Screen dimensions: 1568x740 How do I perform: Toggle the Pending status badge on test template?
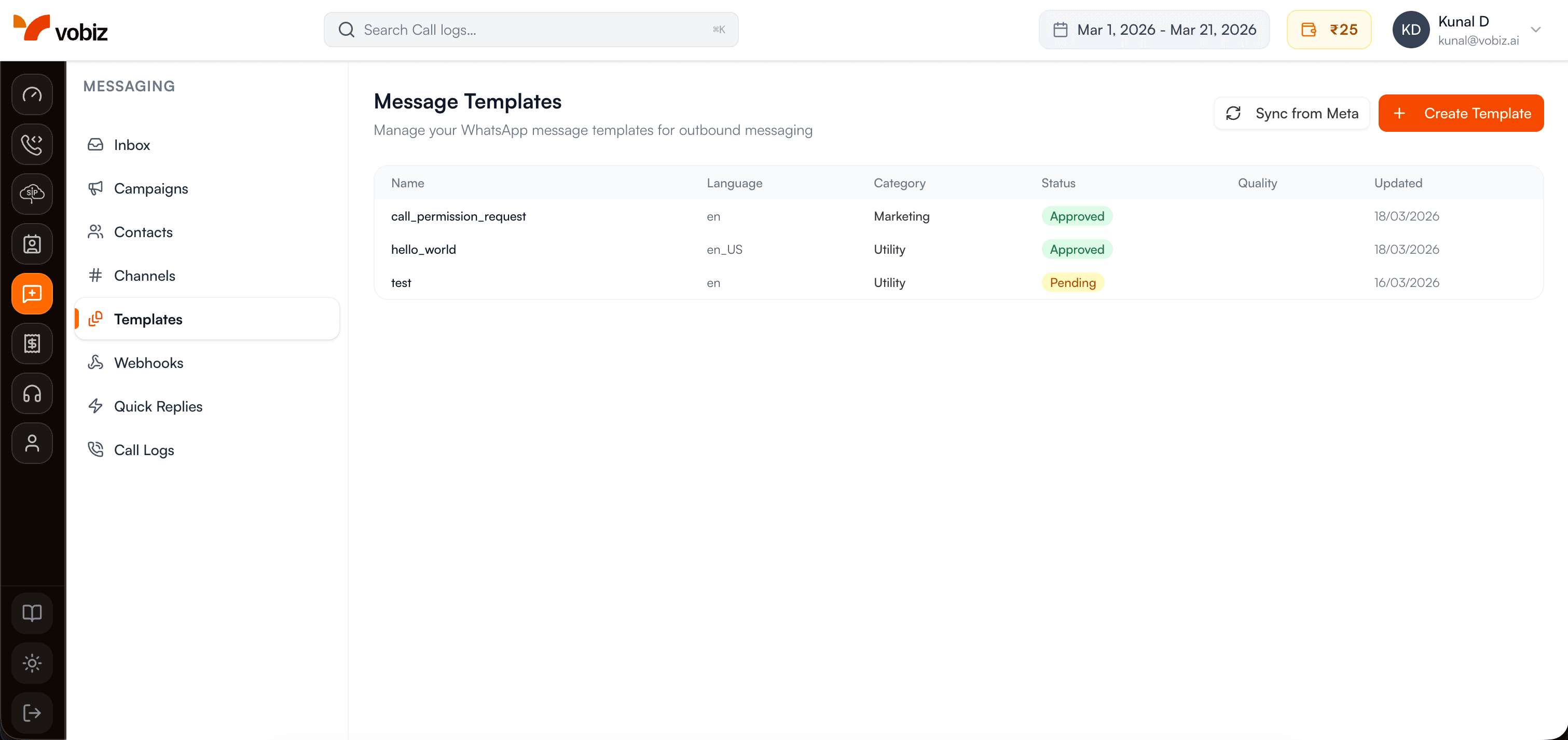[x=1072, y=282]
